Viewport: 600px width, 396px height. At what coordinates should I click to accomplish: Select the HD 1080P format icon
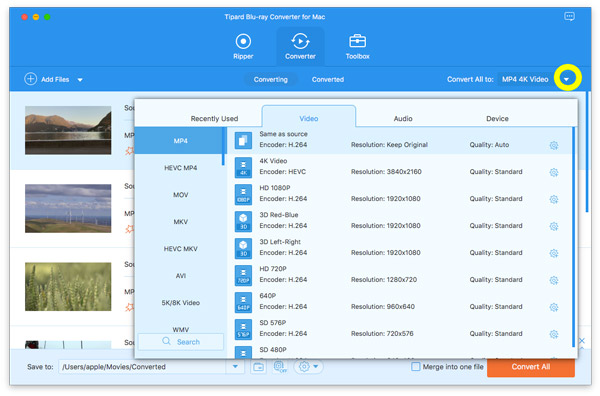pos(243,194)
